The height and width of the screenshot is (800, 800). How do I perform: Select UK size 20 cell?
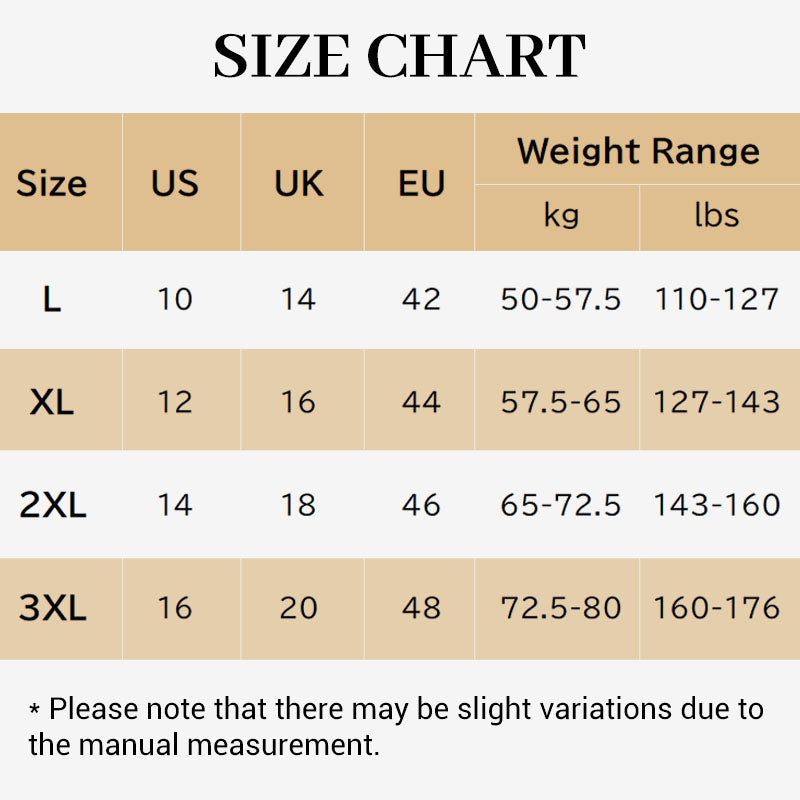[299, 608]
